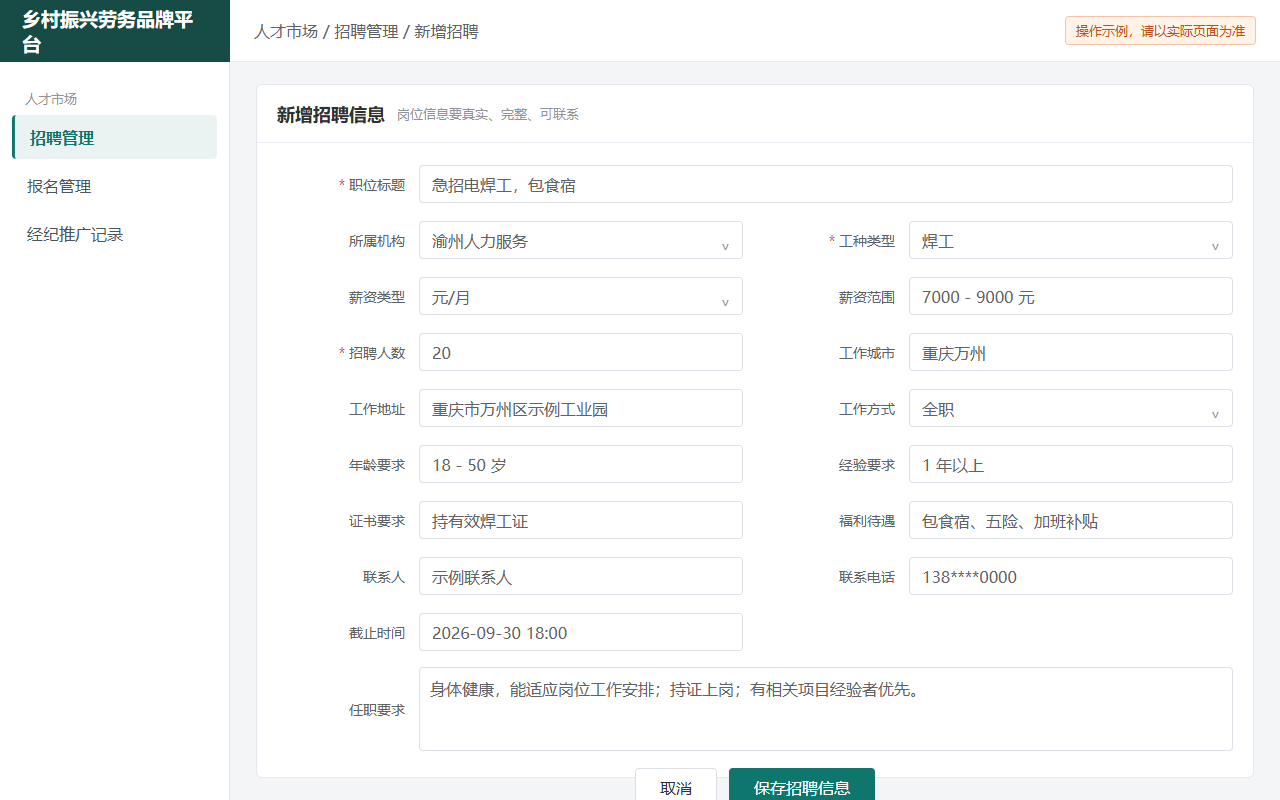Focus the 联系电话 field showing 138****0000
This screenshot has height=800, width=1280.
coord(1071,576)
